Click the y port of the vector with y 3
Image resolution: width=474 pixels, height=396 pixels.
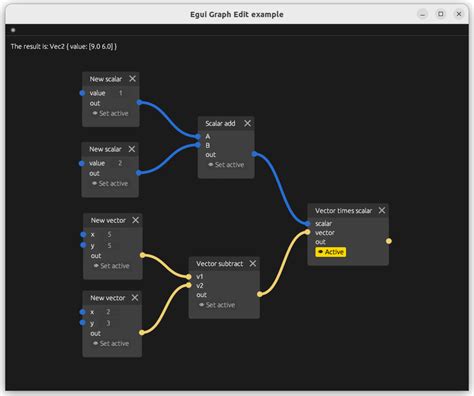pos(83,323)
